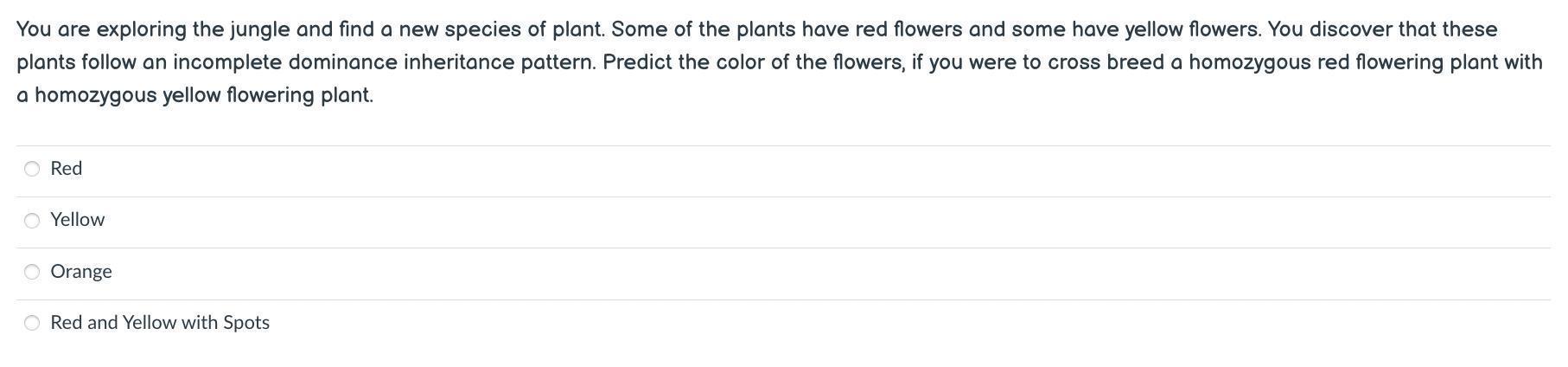
Task: Select the Orange radio button
Action: [x=32, y=272]
